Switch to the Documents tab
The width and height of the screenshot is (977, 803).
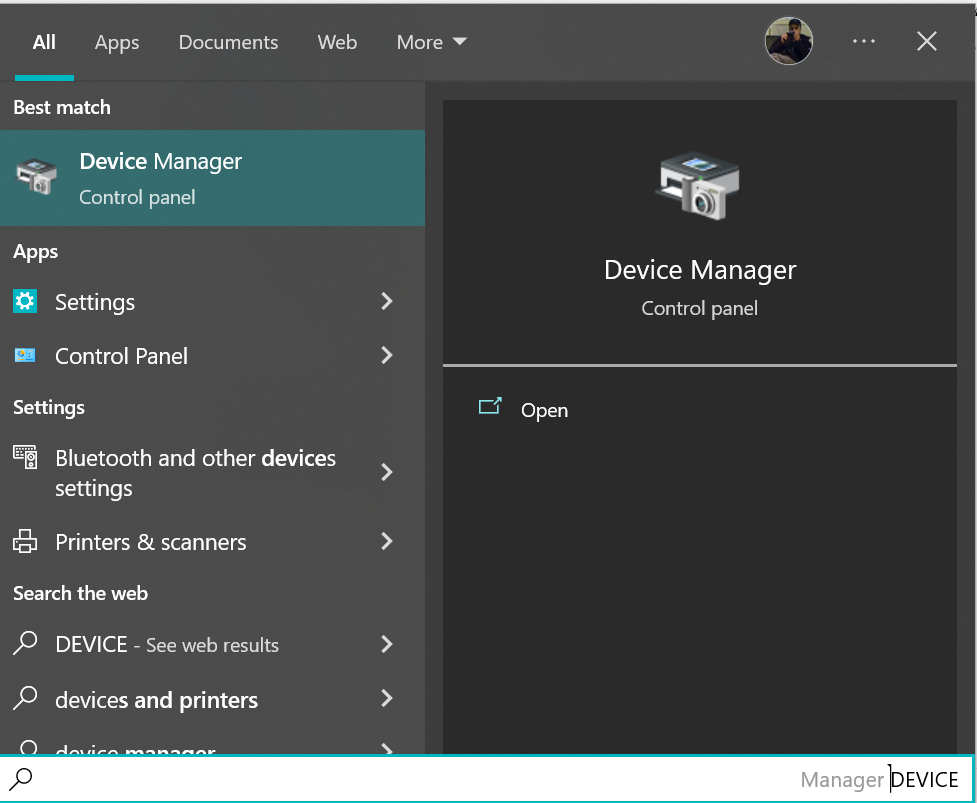[x=228, y=42]
